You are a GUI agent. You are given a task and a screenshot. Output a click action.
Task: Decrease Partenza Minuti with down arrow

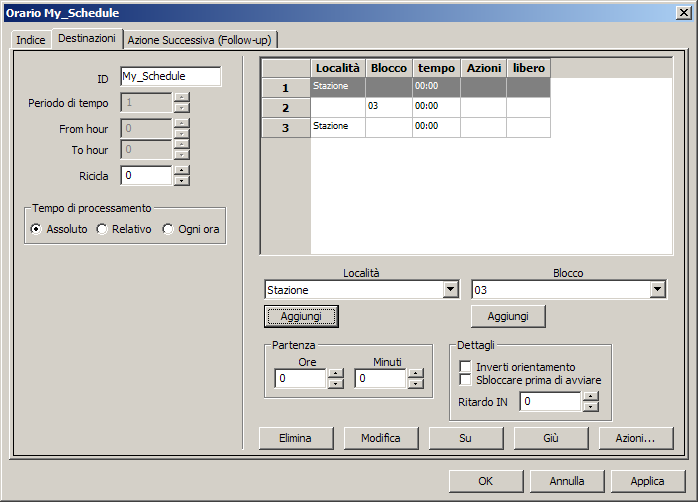pos(415,384)
